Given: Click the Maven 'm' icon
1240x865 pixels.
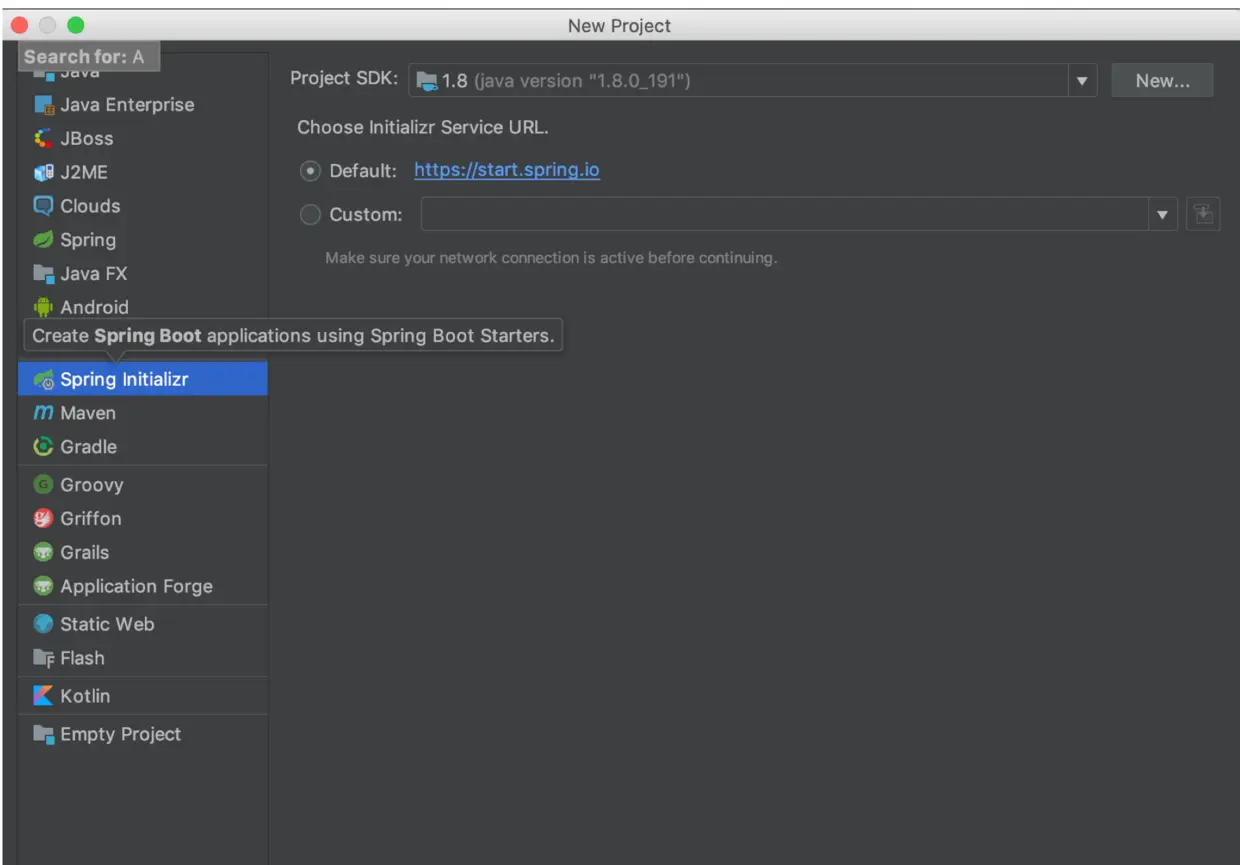Looking at the screenshot, I should pyautogui.click(x=43, y=413).
